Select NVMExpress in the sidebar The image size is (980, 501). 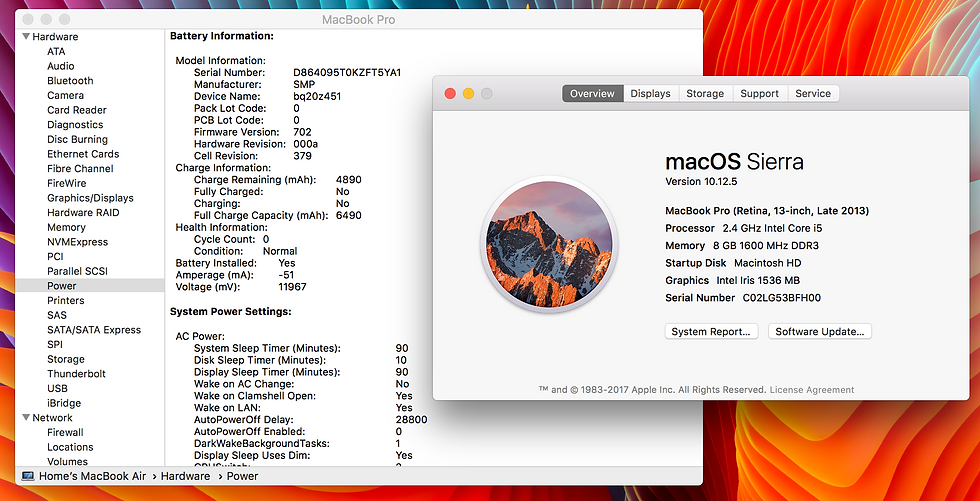tap(78, 242)
